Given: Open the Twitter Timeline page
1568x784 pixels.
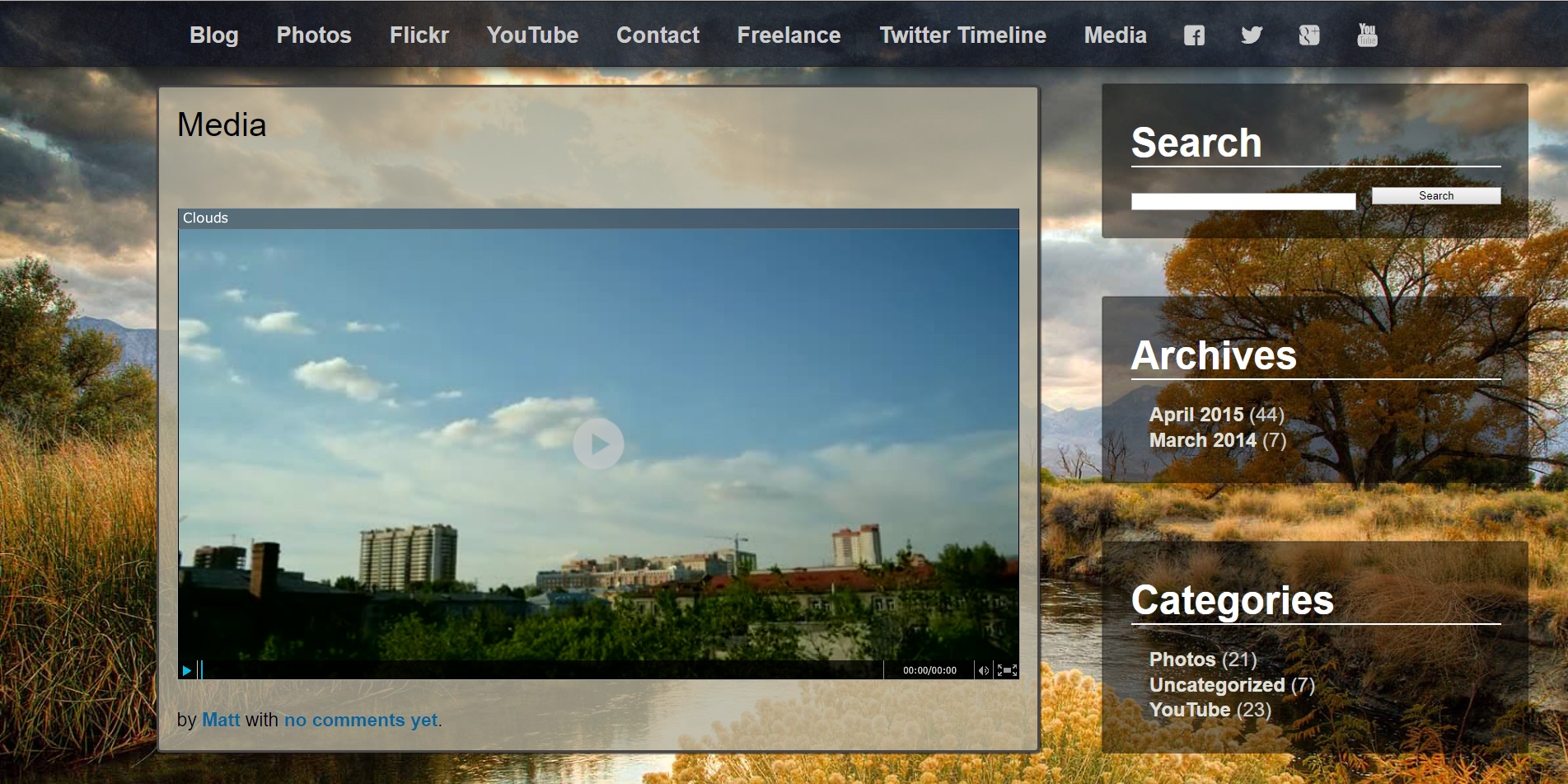Looking at the screenshot, I should click(962, 35).
